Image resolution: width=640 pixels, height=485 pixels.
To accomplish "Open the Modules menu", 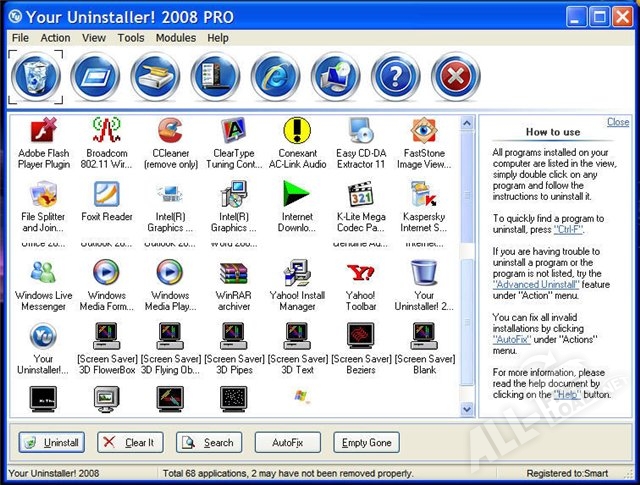I will 176,38.
